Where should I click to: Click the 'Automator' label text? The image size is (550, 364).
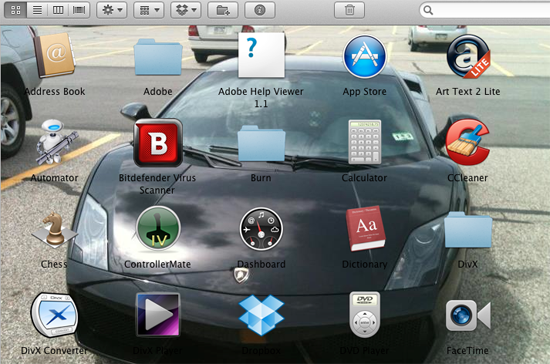54,178
